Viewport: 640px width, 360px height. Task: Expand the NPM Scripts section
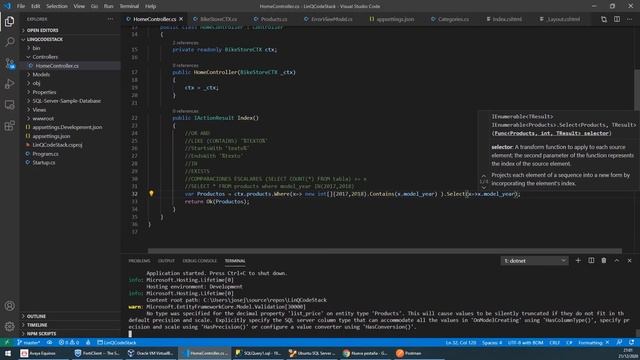click(41, 333)
